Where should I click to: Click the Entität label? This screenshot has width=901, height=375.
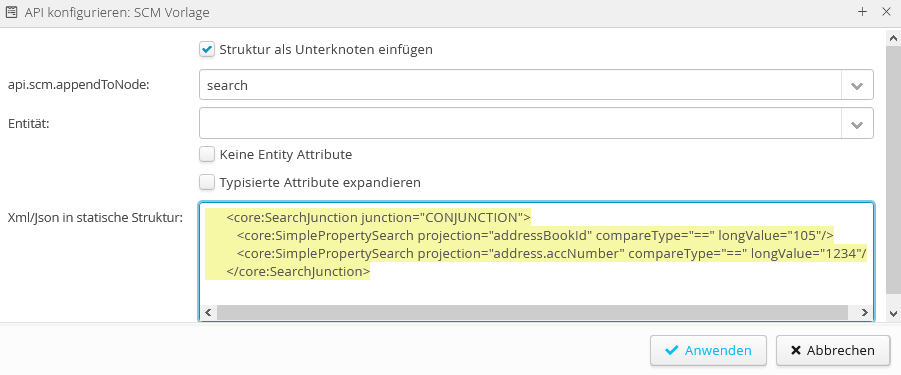pyautogui.click(x=29, y=123)
